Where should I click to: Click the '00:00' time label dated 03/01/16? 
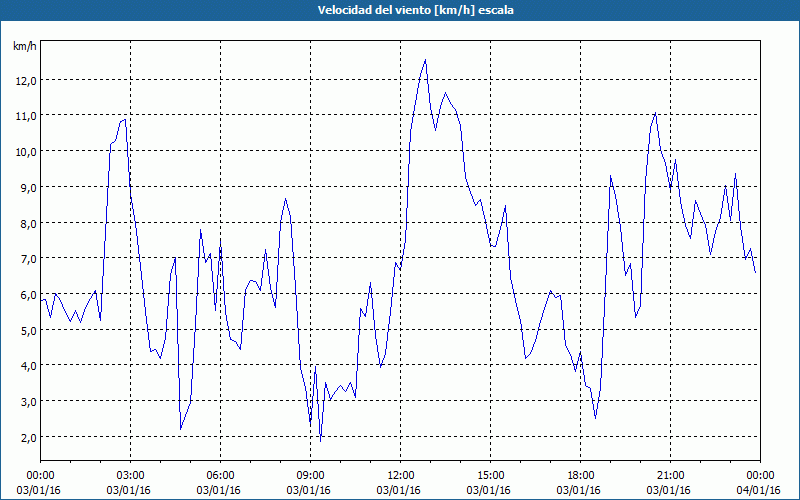pos(40,476)
